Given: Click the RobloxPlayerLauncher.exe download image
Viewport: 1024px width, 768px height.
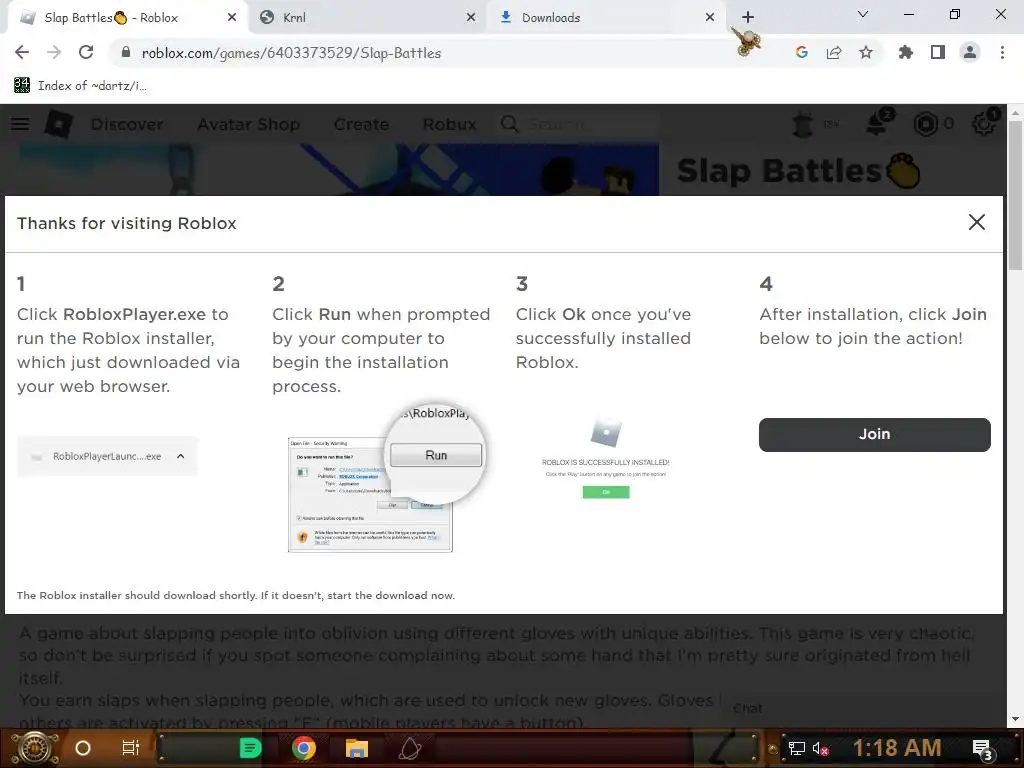Looking at the screenshot, I should tap(107, 456).
